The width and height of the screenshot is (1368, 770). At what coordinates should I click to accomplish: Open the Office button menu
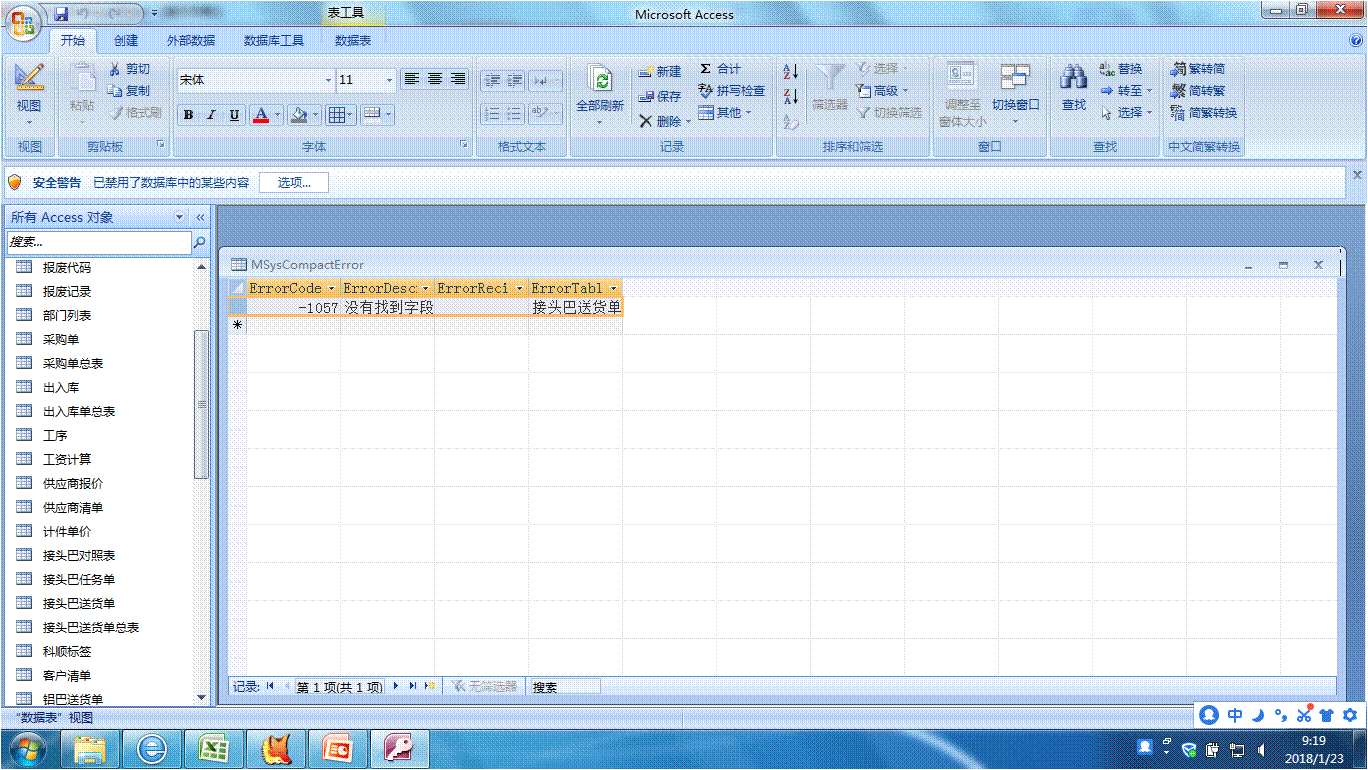[24, 23]
